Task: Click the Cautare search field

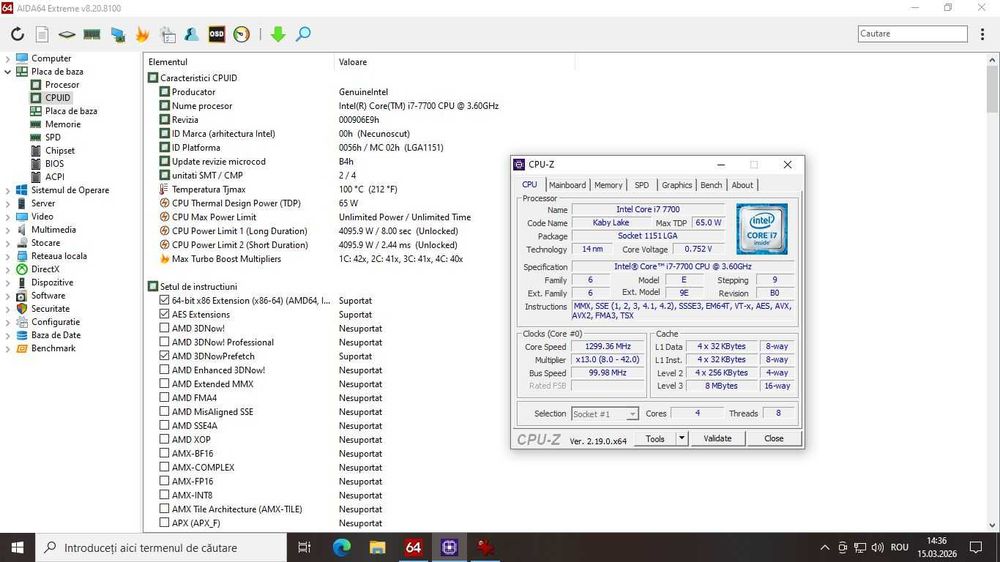Action: [x=913, y=34]
